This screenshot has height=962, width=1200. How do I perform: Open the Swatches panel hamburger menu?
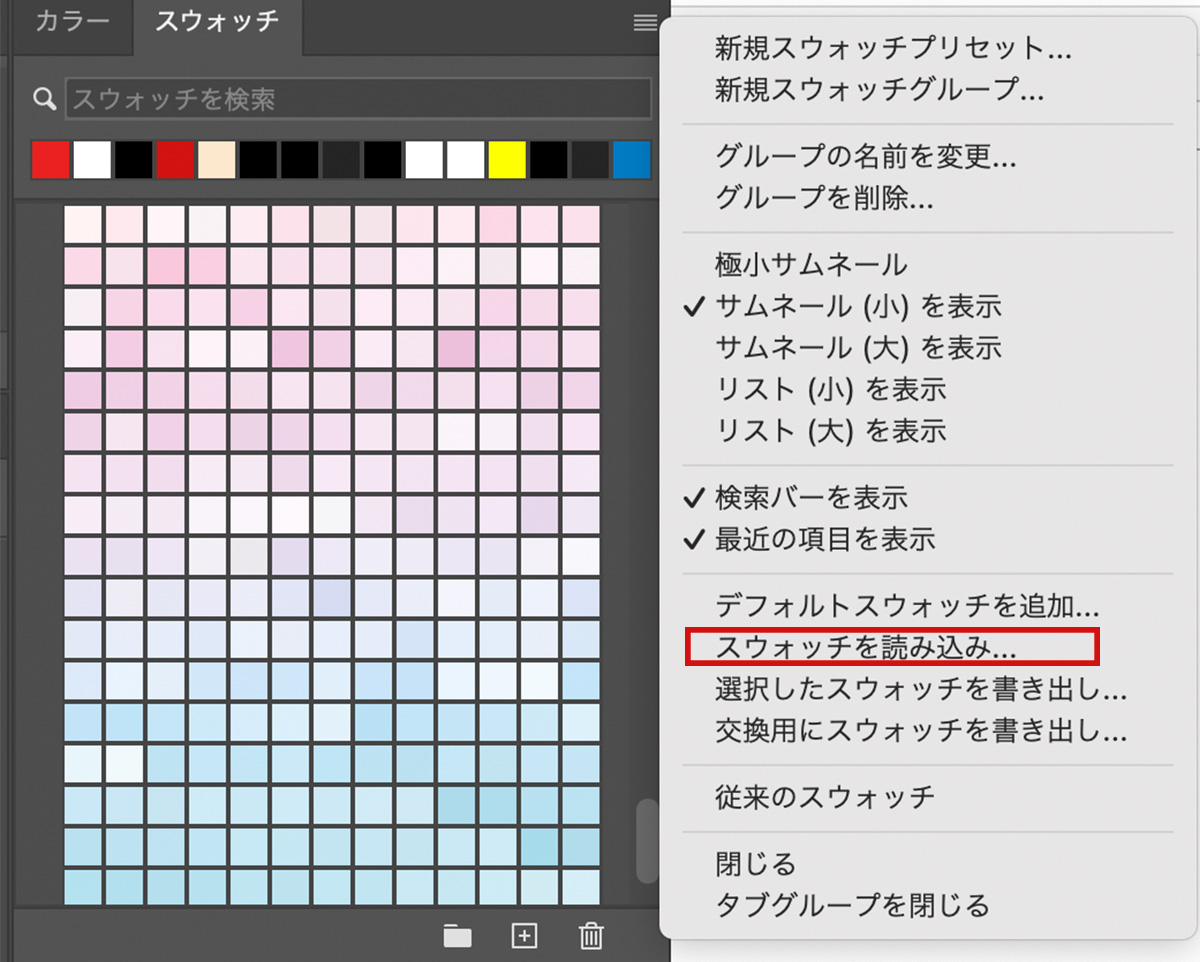click(646, 23)
